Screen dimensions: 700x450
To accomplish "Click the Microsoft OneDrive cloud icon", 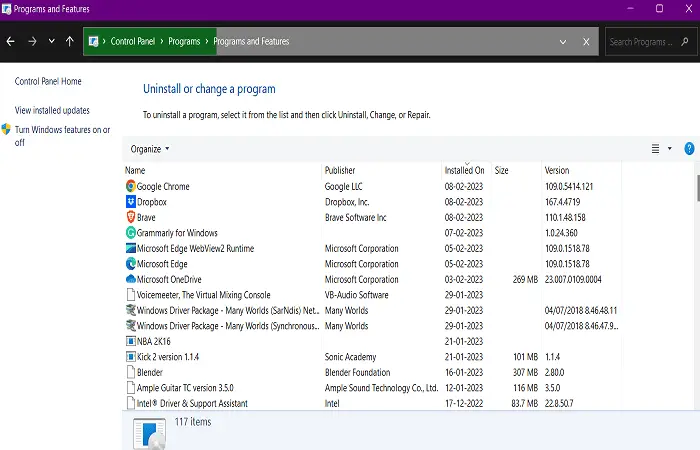I will (130, 279).
